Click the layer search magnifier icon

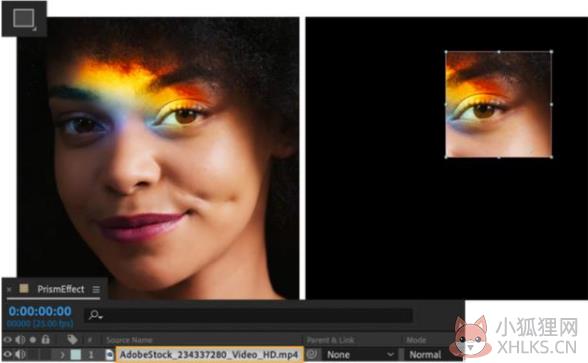point(95,315)
